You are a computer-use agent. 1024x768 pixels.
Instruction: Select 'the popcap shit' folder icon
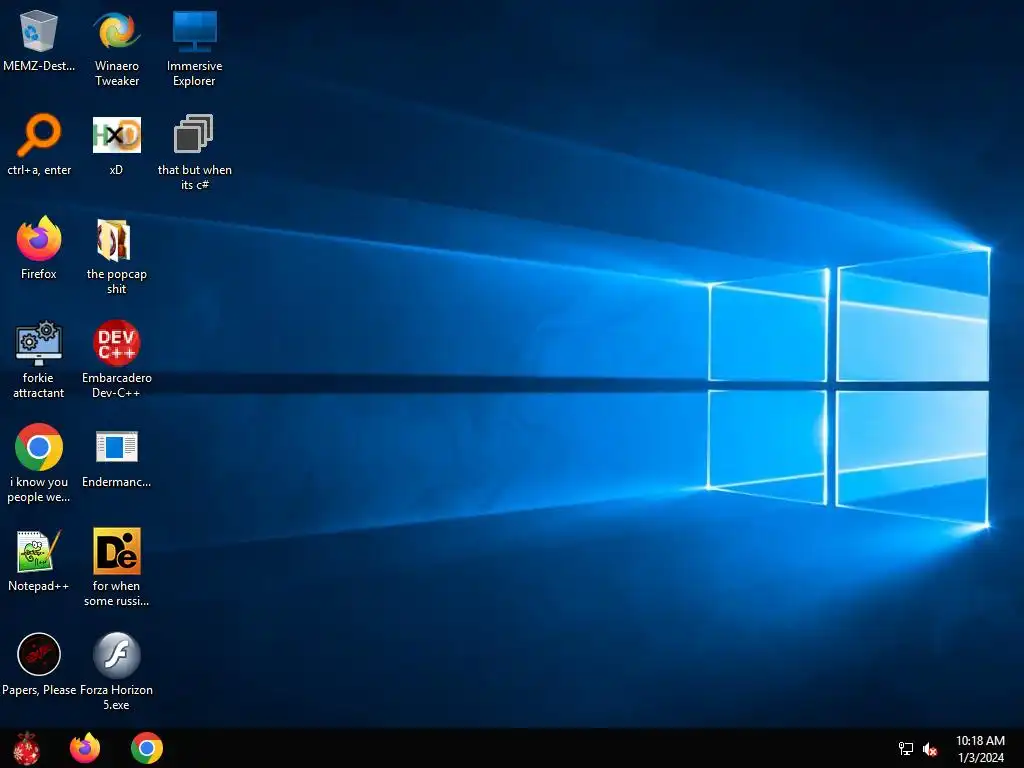click(x=114, y=239)
